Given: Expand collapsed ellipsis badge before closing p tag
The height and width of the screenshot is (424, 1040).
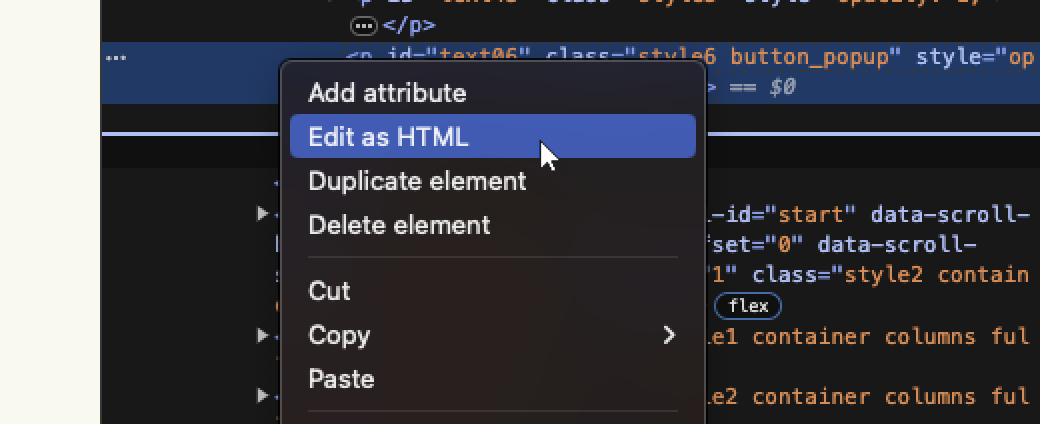Looking at the screenshot, I should [x=364, y=25].
